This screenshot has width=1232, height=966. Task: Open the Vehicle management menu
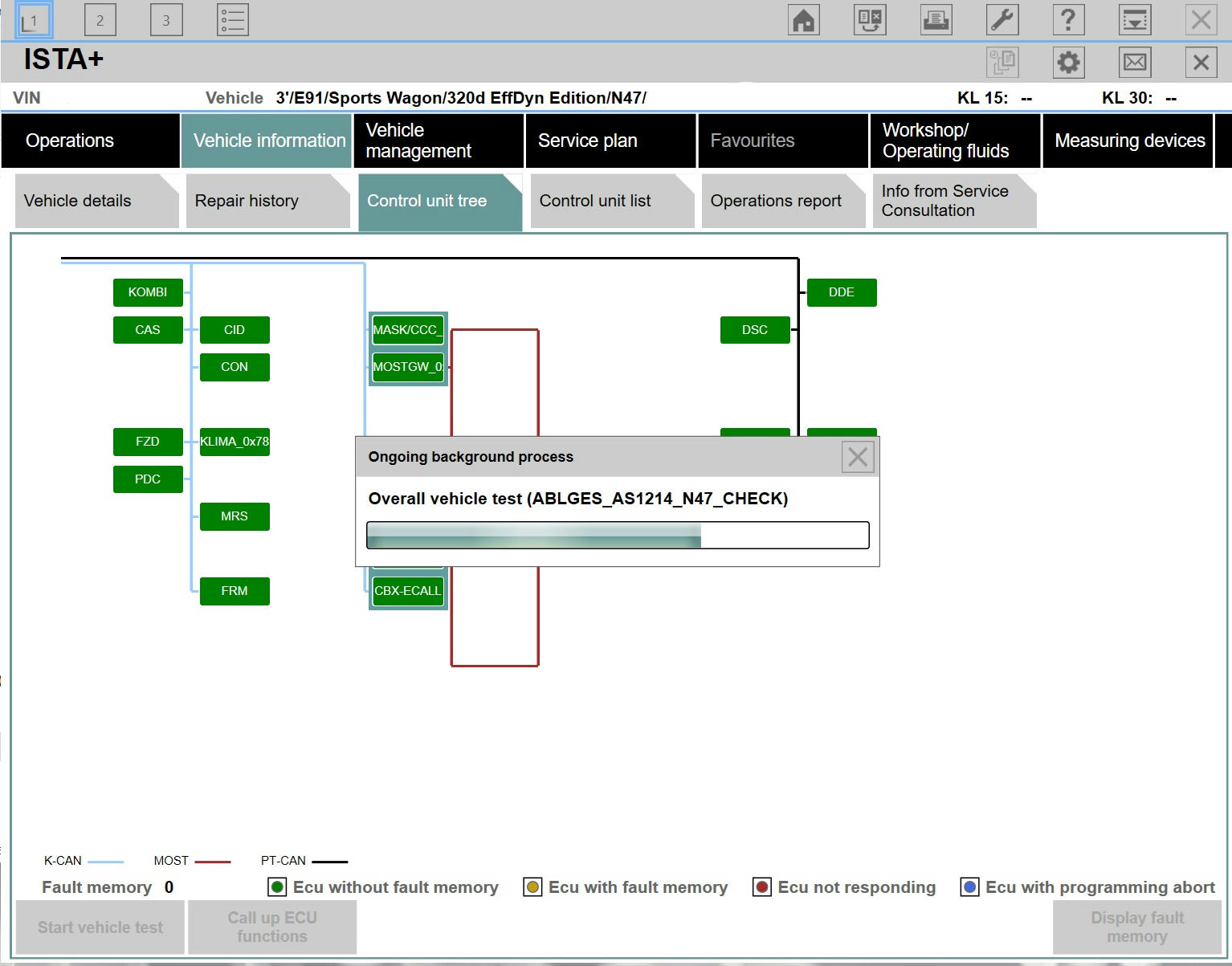point(439,141)
